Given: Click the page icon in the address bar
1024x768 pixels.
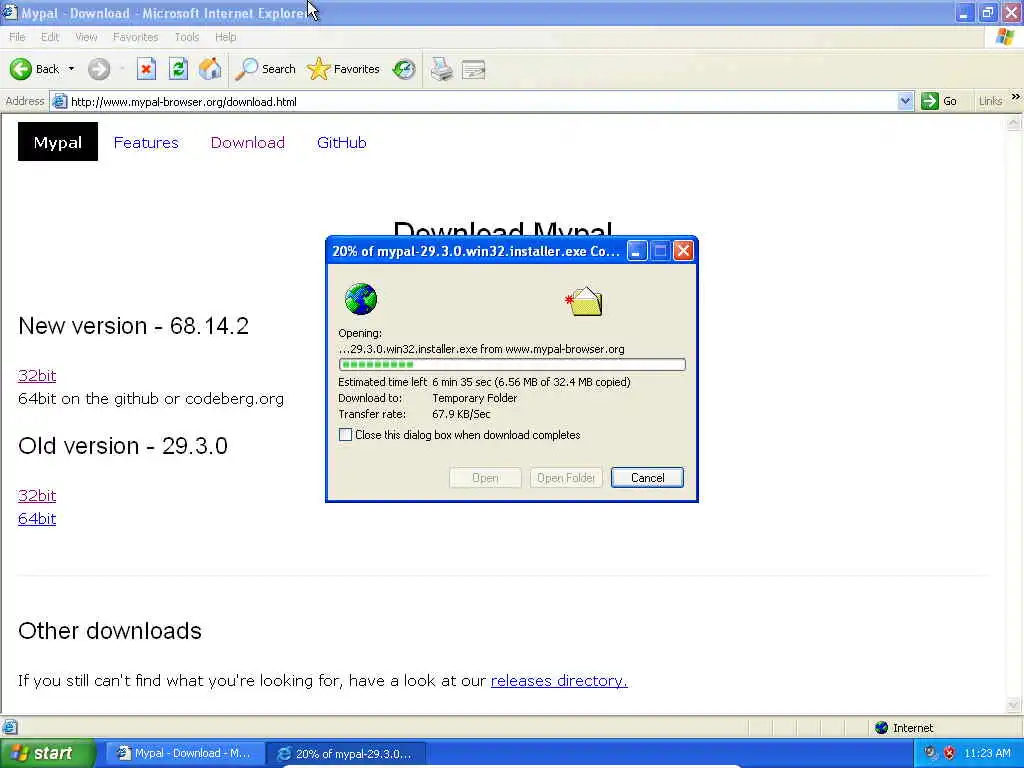Looking at the screenshot, I should 59,101.
